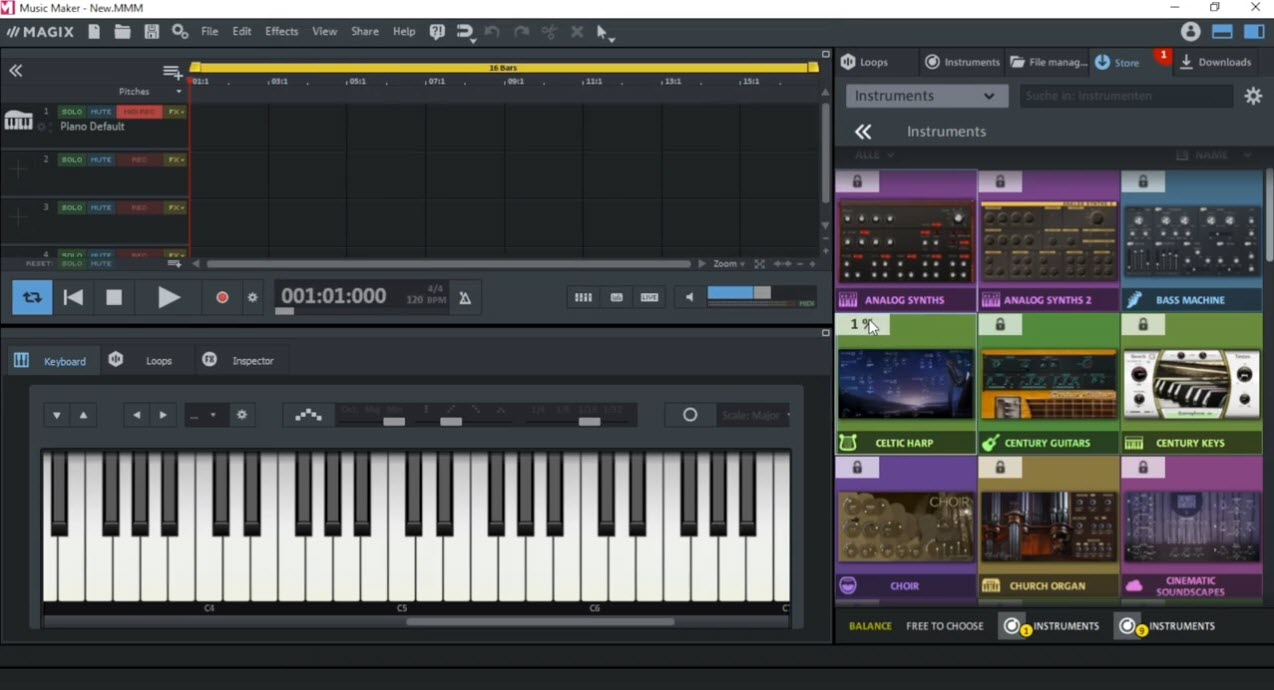Open the browser settings gear icon
The width and height of the screenshot is (1274, 690).
pos(1253,96)
